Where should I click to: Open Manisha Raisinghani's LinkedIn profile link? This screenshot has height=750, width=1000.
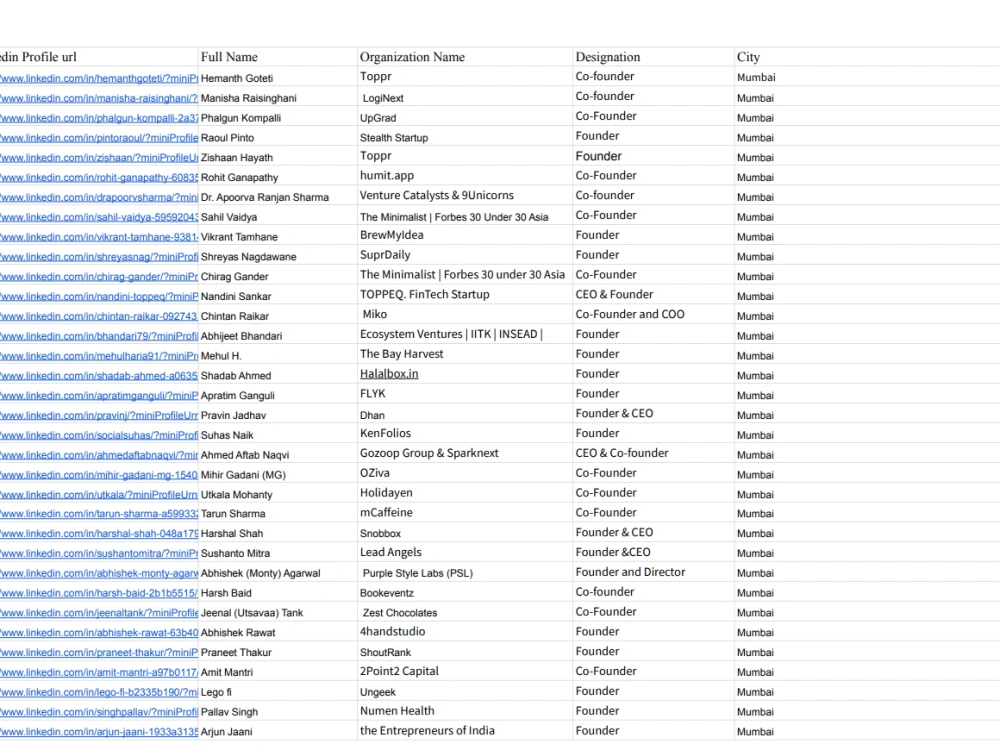pyautogui.click(x=99, y=98)
